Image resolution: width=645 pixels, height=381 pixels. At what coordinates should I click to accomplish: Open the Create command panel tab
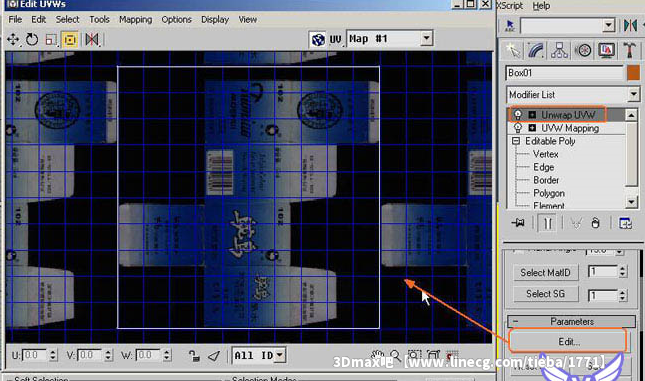point(513,50)
